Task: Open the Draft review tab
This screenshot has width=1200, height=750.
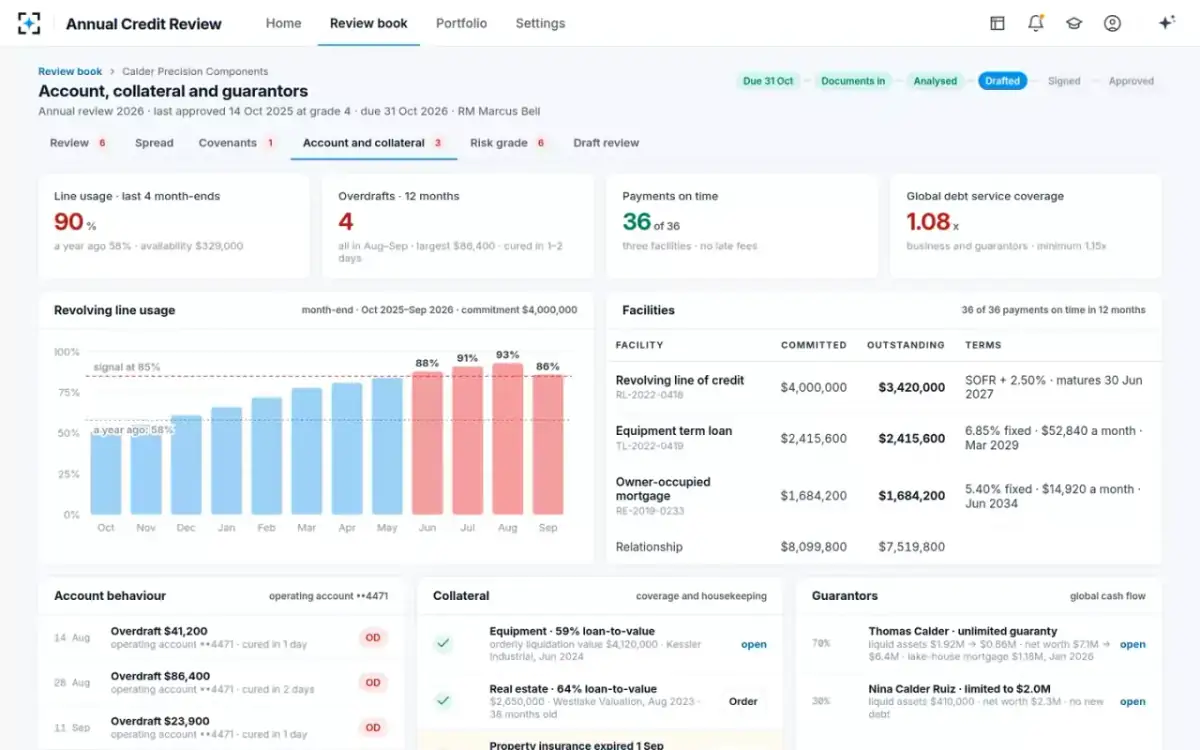Action: pyautogui.click(x=606, y=143)
